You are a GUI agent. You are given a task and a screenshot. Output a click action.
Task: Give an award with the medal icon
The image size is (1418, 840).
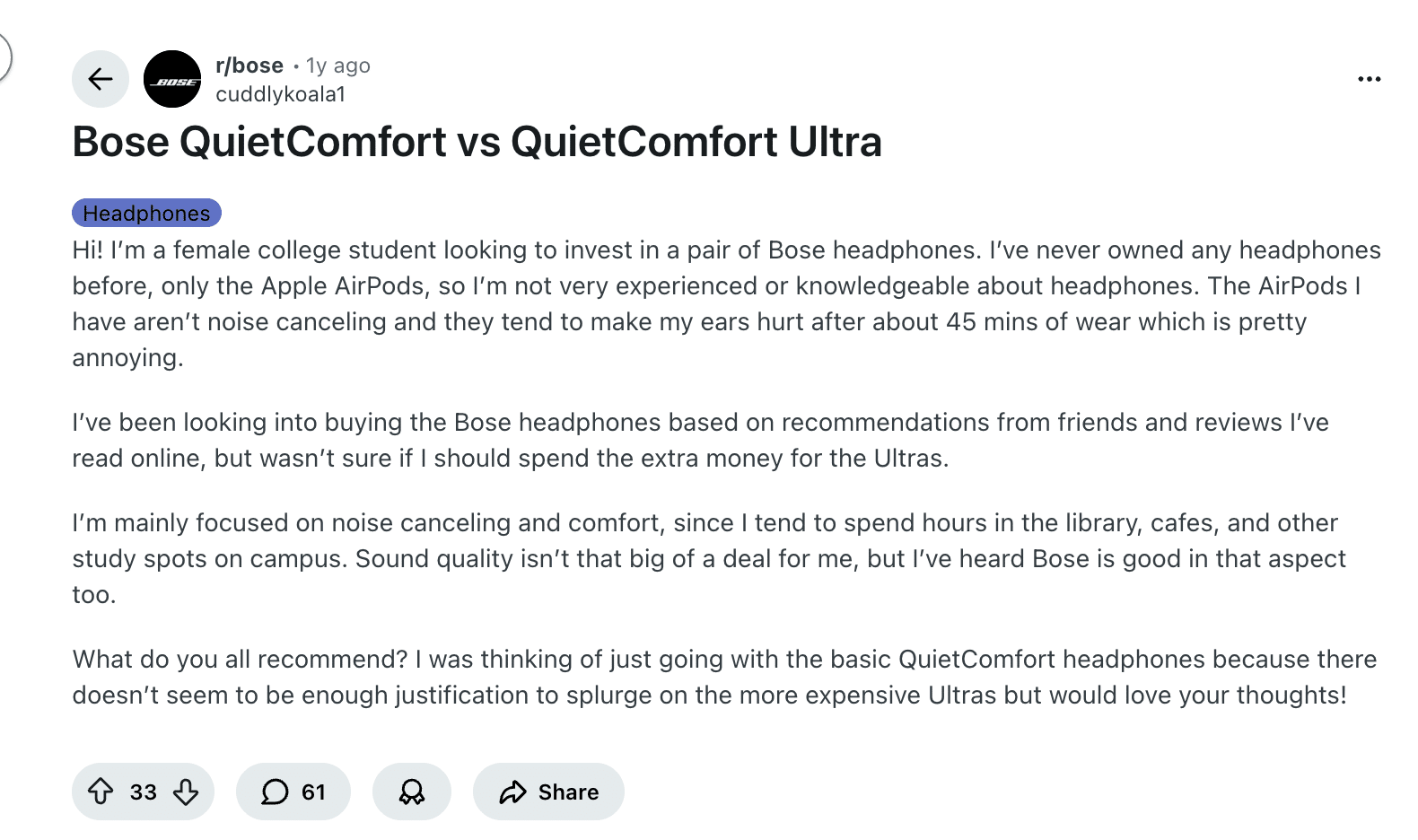pos(411,792)
